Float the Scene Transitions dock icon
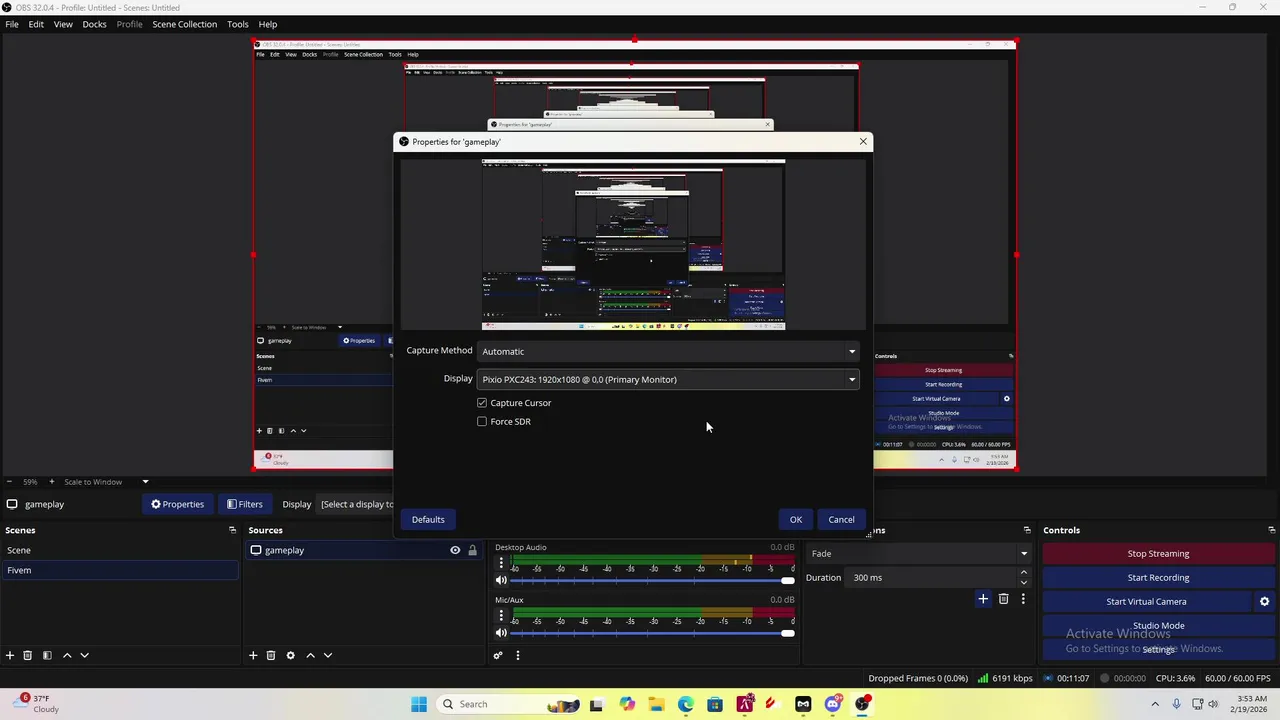Screen dimensions: 1280x720 1027,530
